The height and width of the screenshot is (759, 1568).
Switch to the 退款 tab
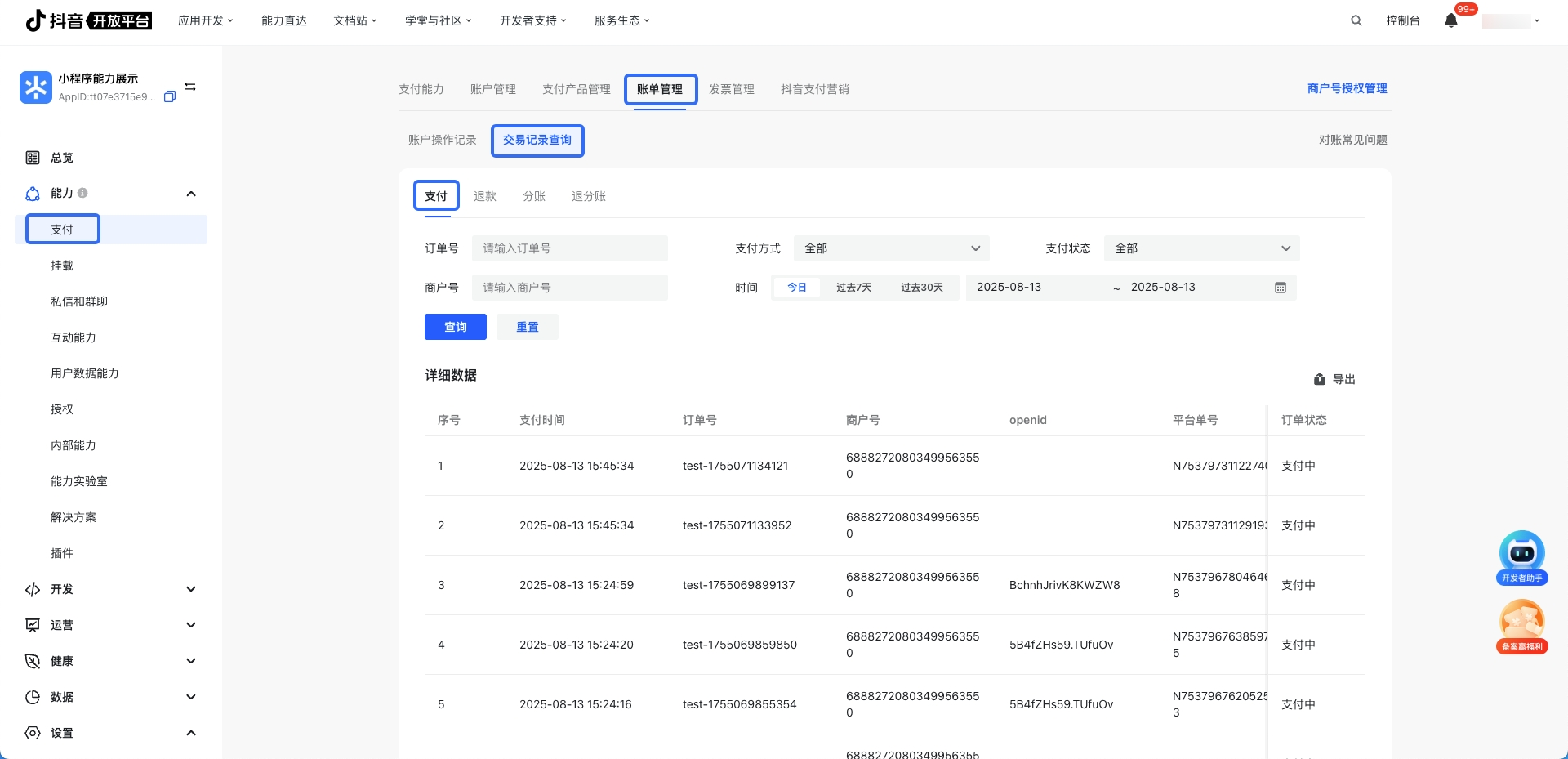click(485, 196)
